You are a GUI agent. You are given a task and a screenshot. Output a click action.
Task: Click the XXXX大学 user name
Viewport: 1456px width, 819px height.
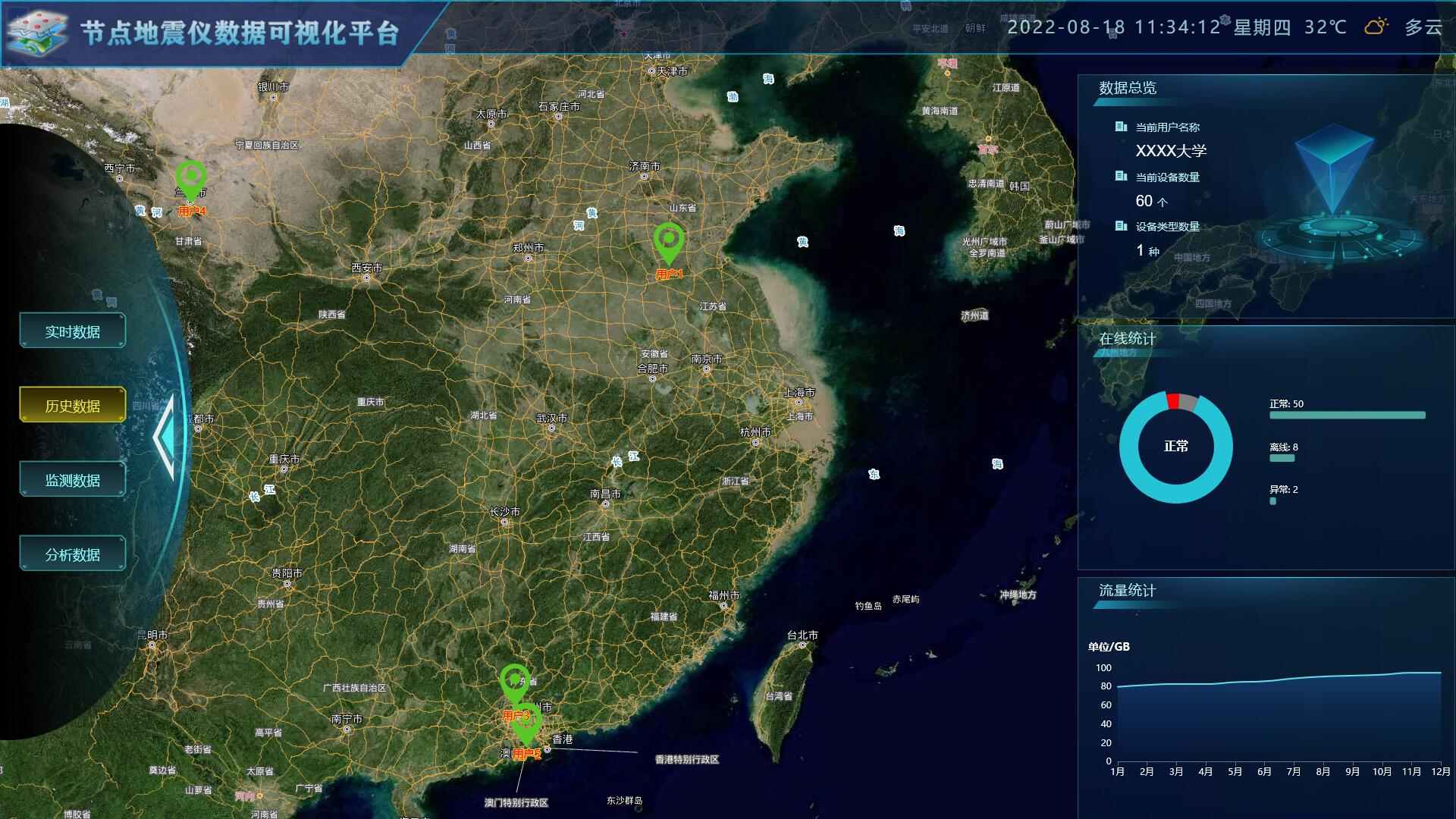point(1171,151)
